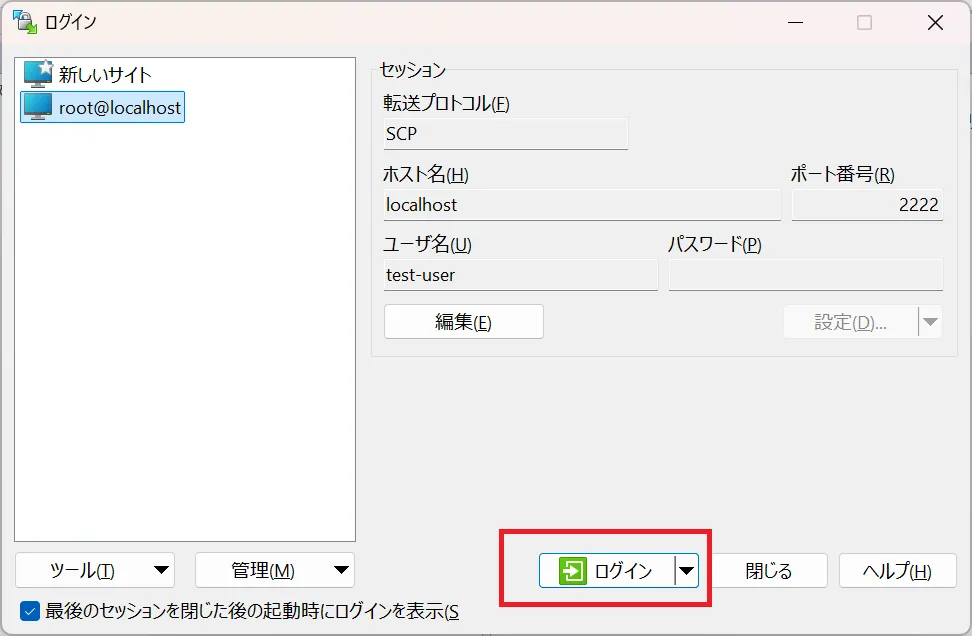This screenshot has width=972, height=636.
Task: Click the 設定(D)... button
Action: tap(850, 322)
